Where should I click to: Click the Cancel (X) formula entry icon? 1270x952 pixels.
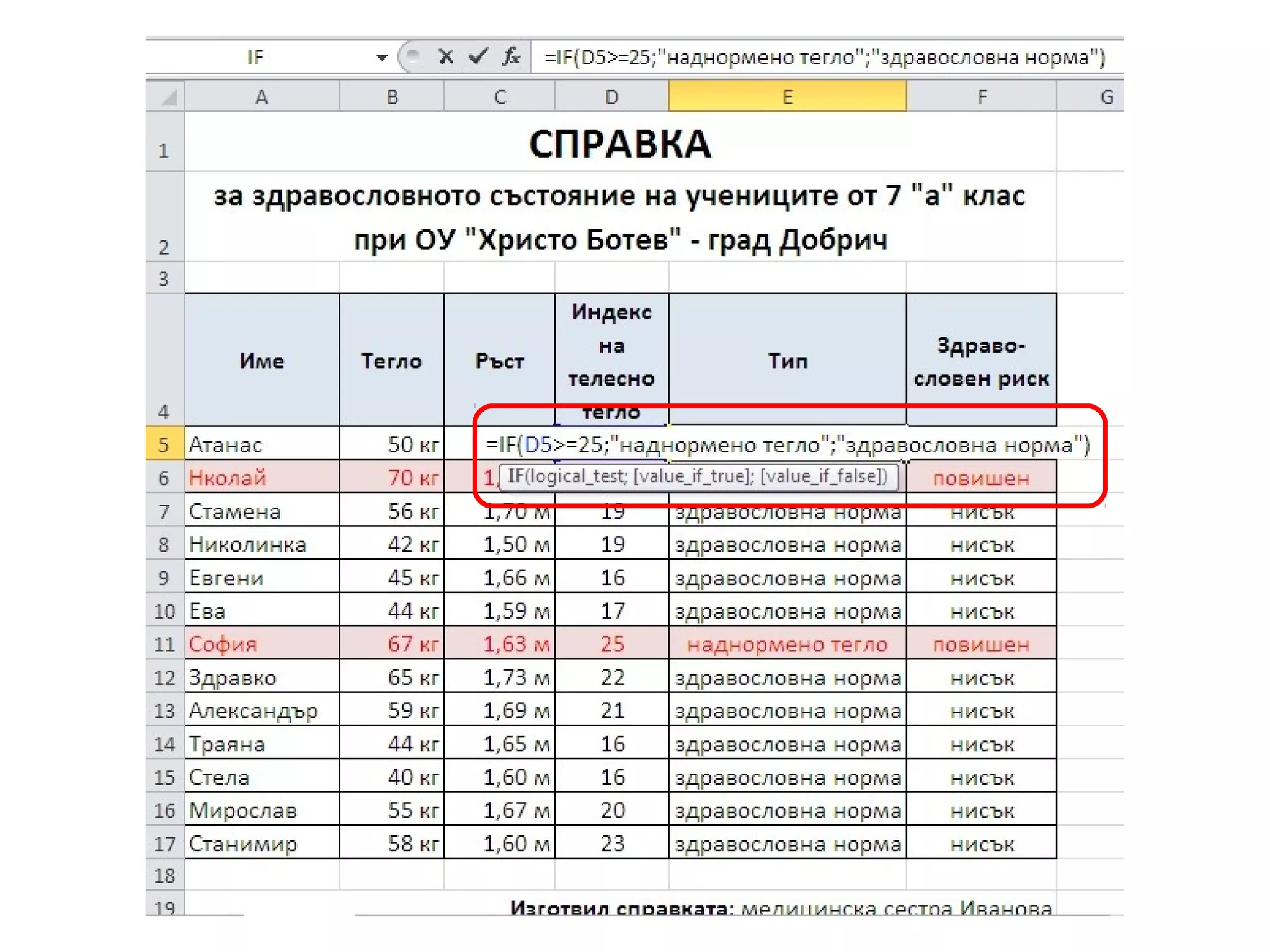point(445,58)
